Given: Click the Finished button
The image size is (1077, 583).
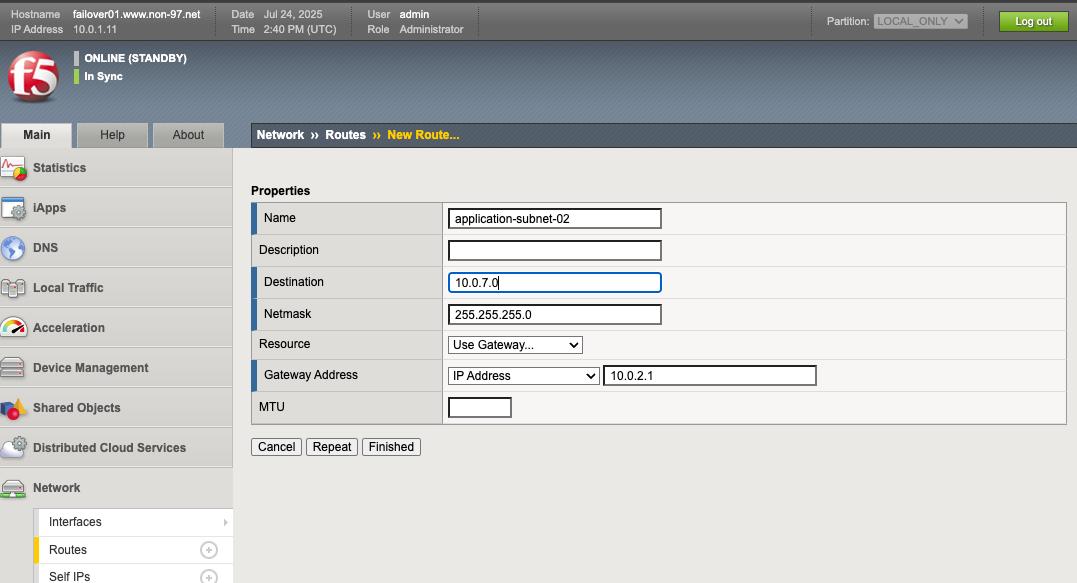Looking at the screenshot, I should click(x=392, y=447).
